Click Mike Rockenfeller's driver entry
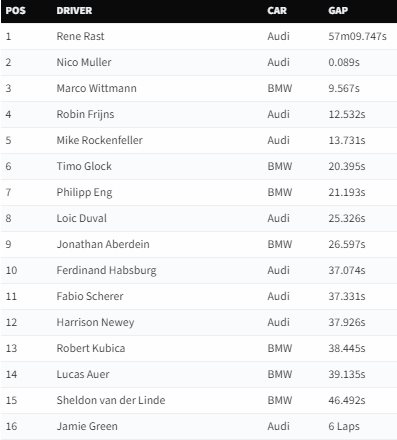Viewport: 397px width, 440px height. click(100, 140)
